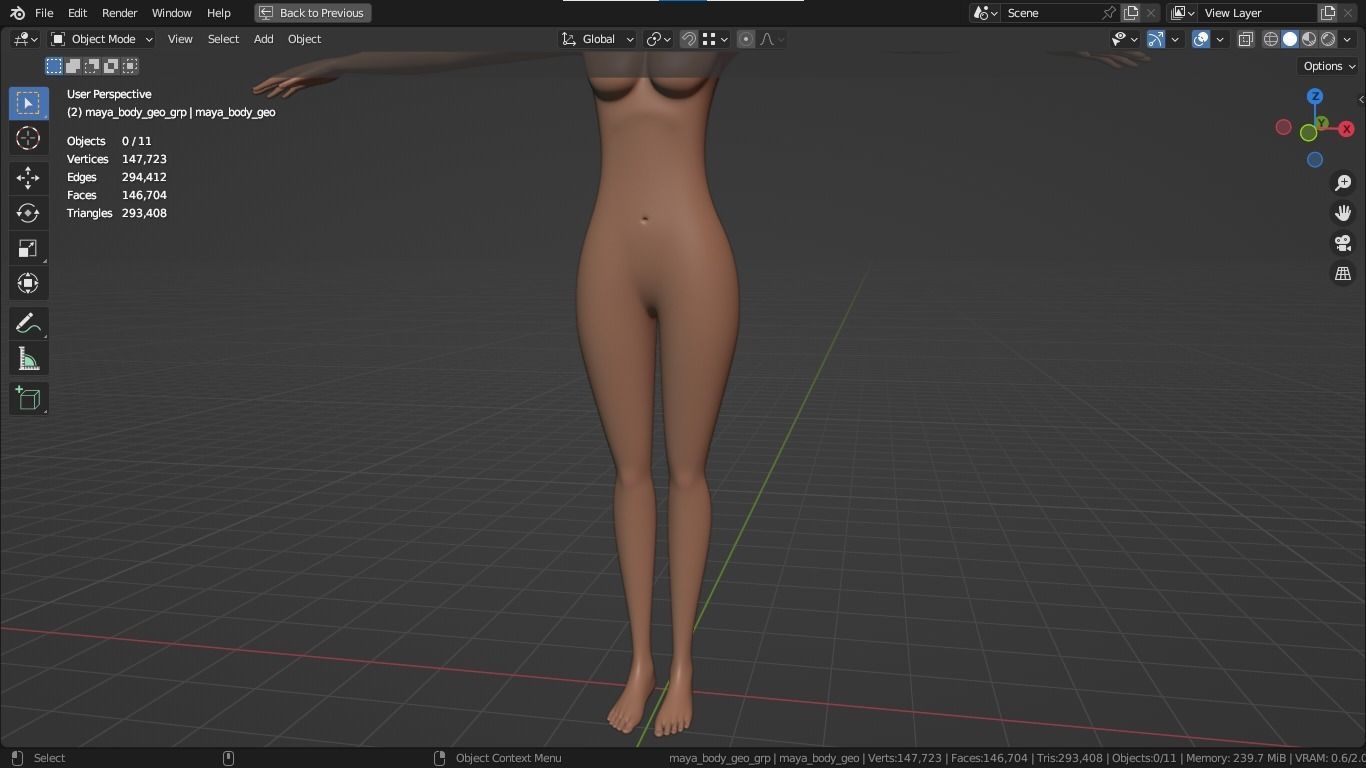The image size is (1366, 768).
Task: Switch to material preview shading
Action: click(1309, 39)
